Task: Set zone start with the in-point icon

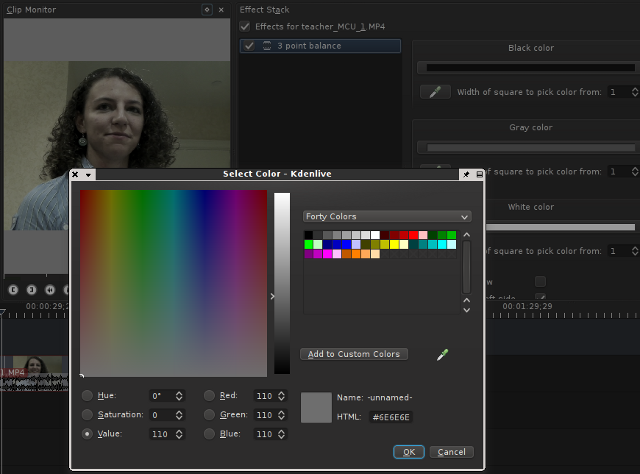Action: pos(14,289)
